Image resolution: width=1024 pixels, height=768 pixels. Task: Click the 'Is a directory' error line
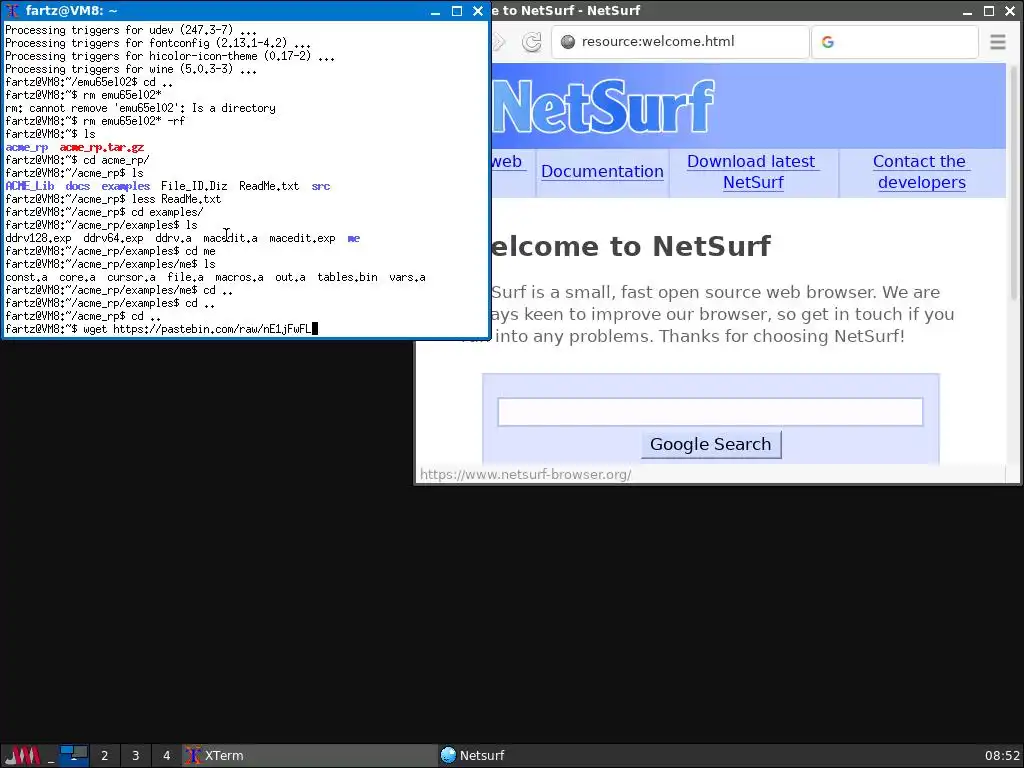[x=140, y=108]
